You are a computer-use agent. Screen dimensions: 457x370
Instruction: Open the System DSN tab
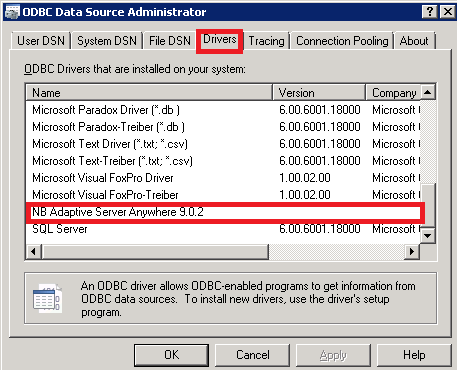[107, 41]
